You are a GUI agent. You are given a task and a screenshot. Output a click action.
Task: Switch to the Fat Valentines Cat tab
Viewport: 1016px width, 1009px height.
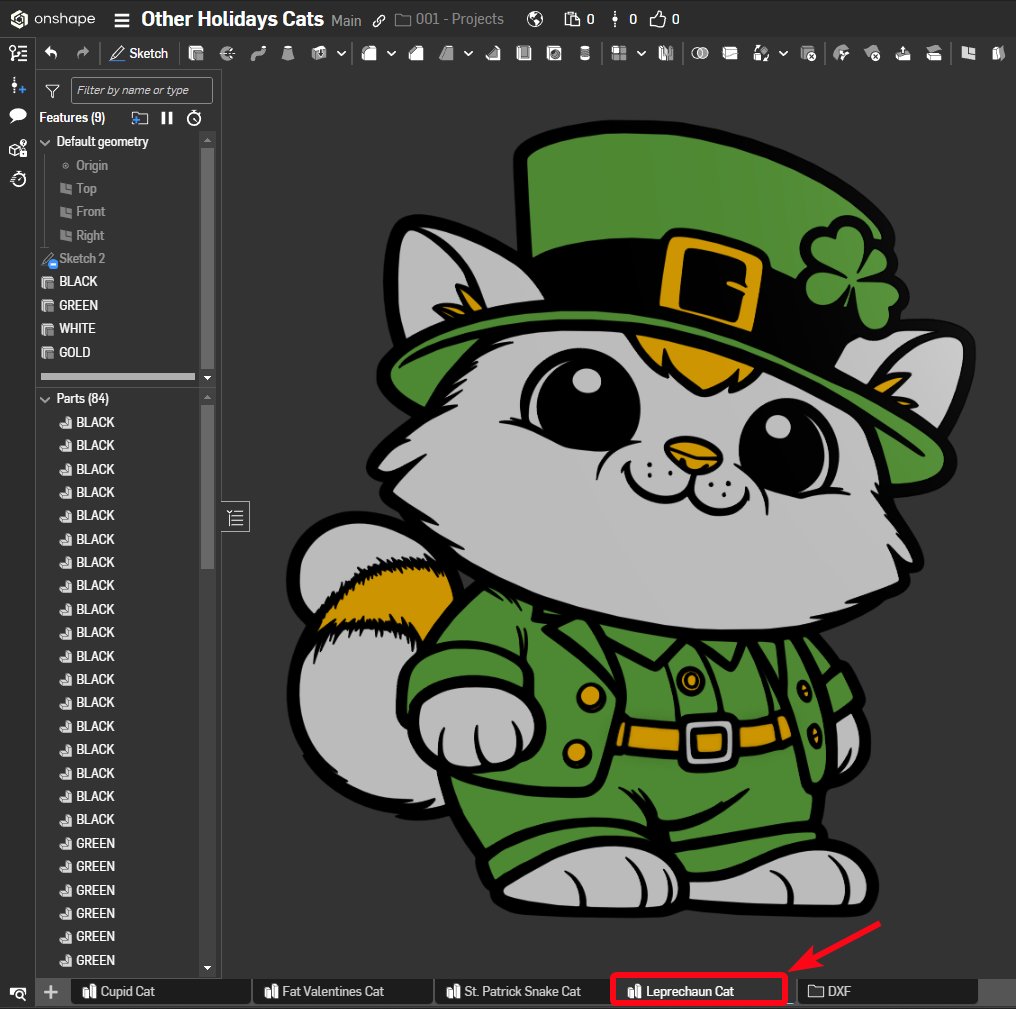342,992
